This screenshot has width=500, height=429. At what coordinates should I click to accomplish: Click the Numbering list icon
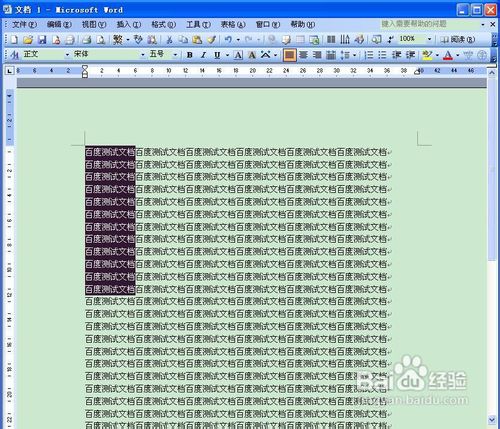[x=369, y=55]
